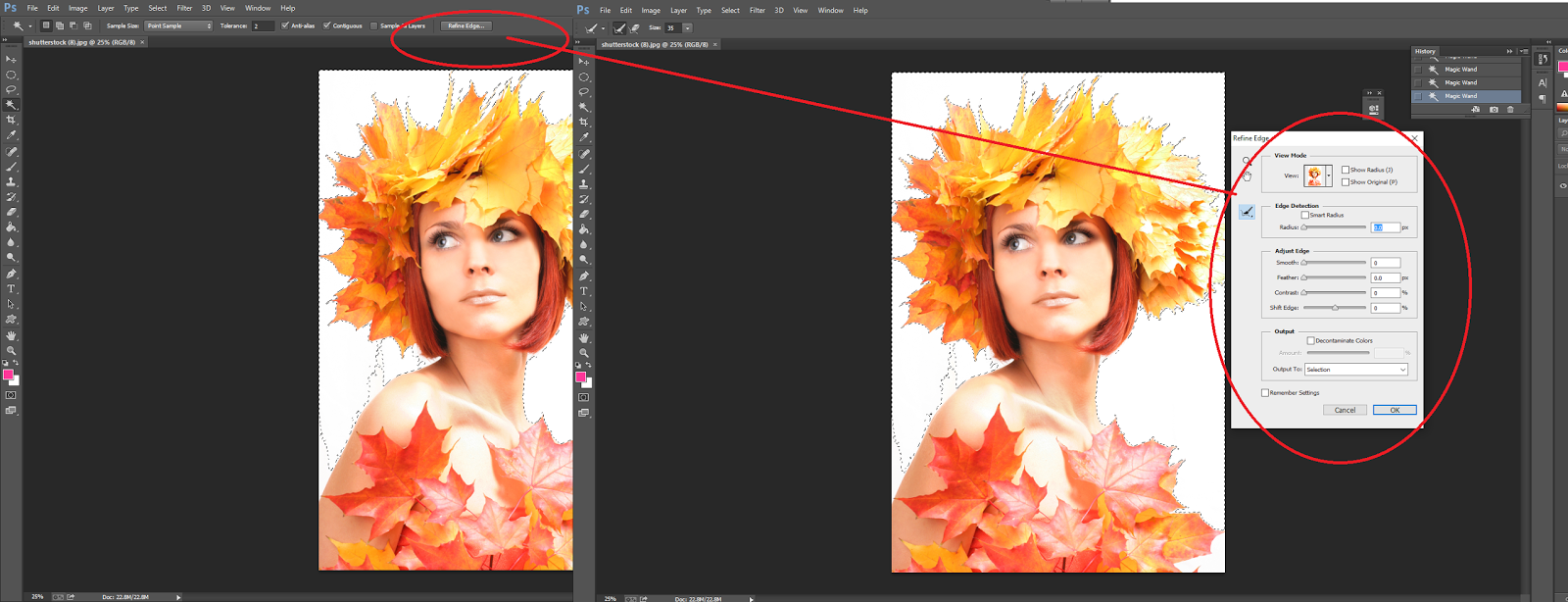The height and width of the screenshot is (602, 1568).
Task: Select Elliptical Marquee tool in left window
Action: click(x=11, y=75)
